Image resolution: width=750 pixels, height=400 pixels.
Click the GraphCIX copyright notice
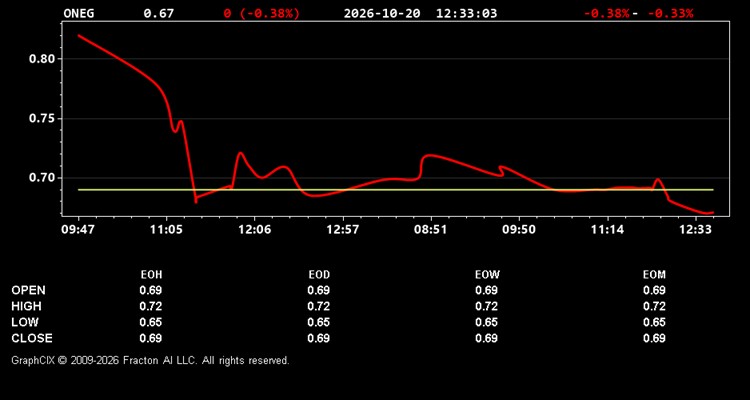150,360
